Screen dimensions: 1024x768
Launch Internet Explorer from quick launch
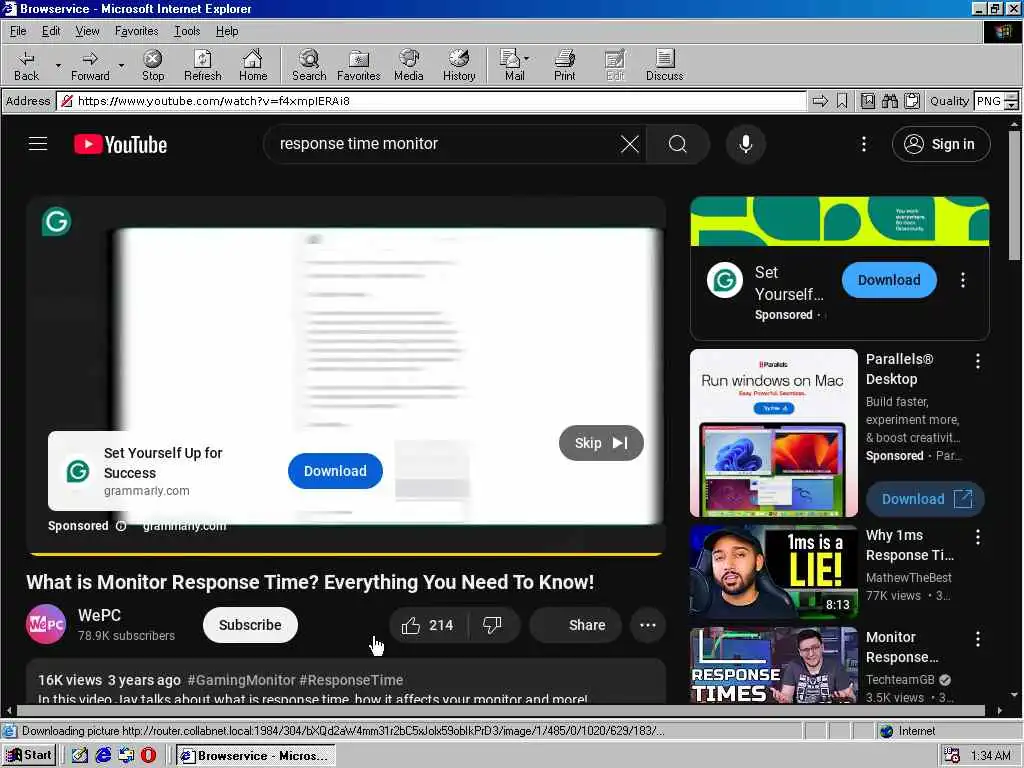103,756
